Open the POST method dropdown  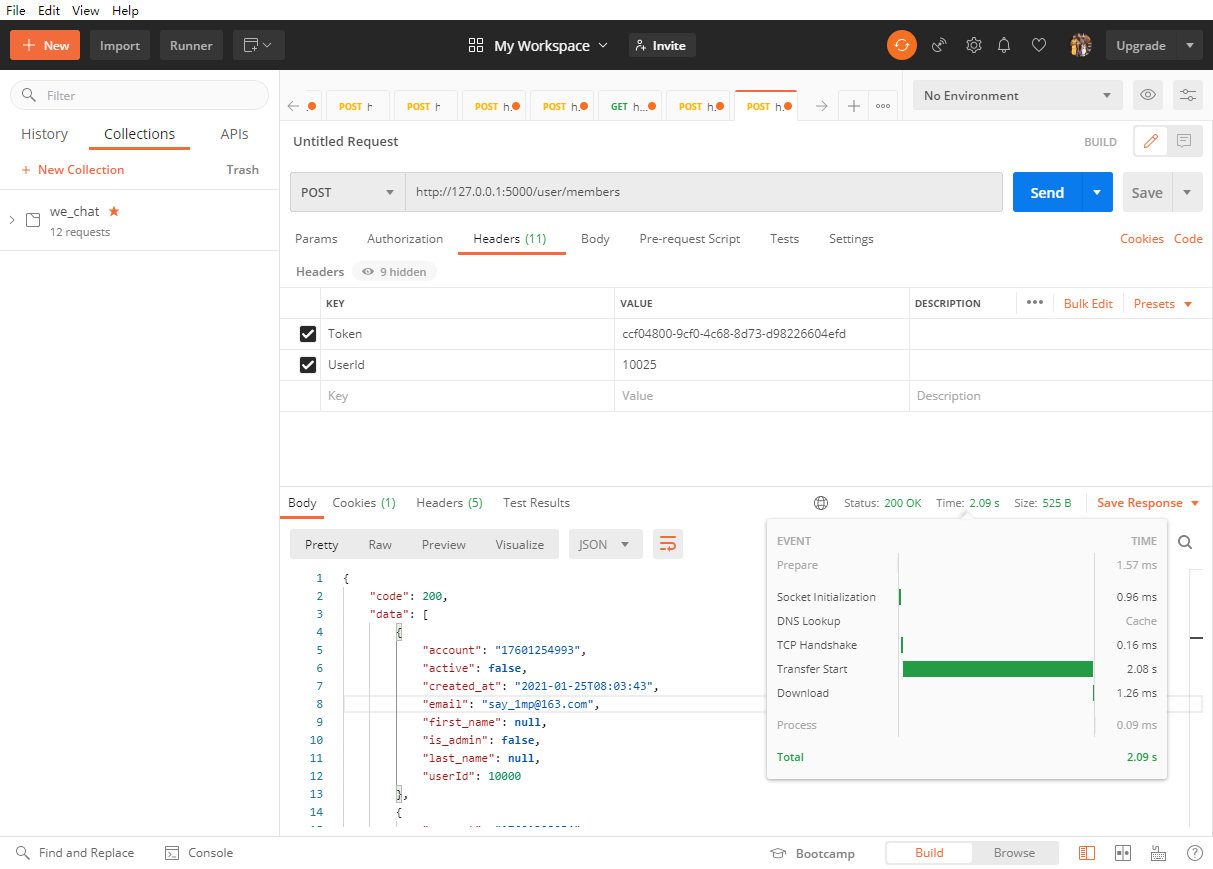point(347,192)
